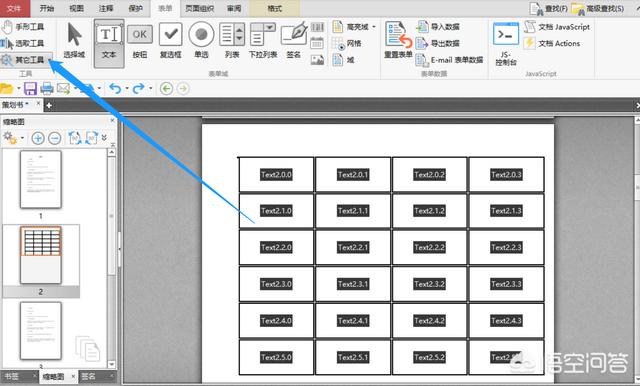Add a 复选框 checkbox field
The height and width of the screenshot is (386, 640).
[x=170, y=40]
